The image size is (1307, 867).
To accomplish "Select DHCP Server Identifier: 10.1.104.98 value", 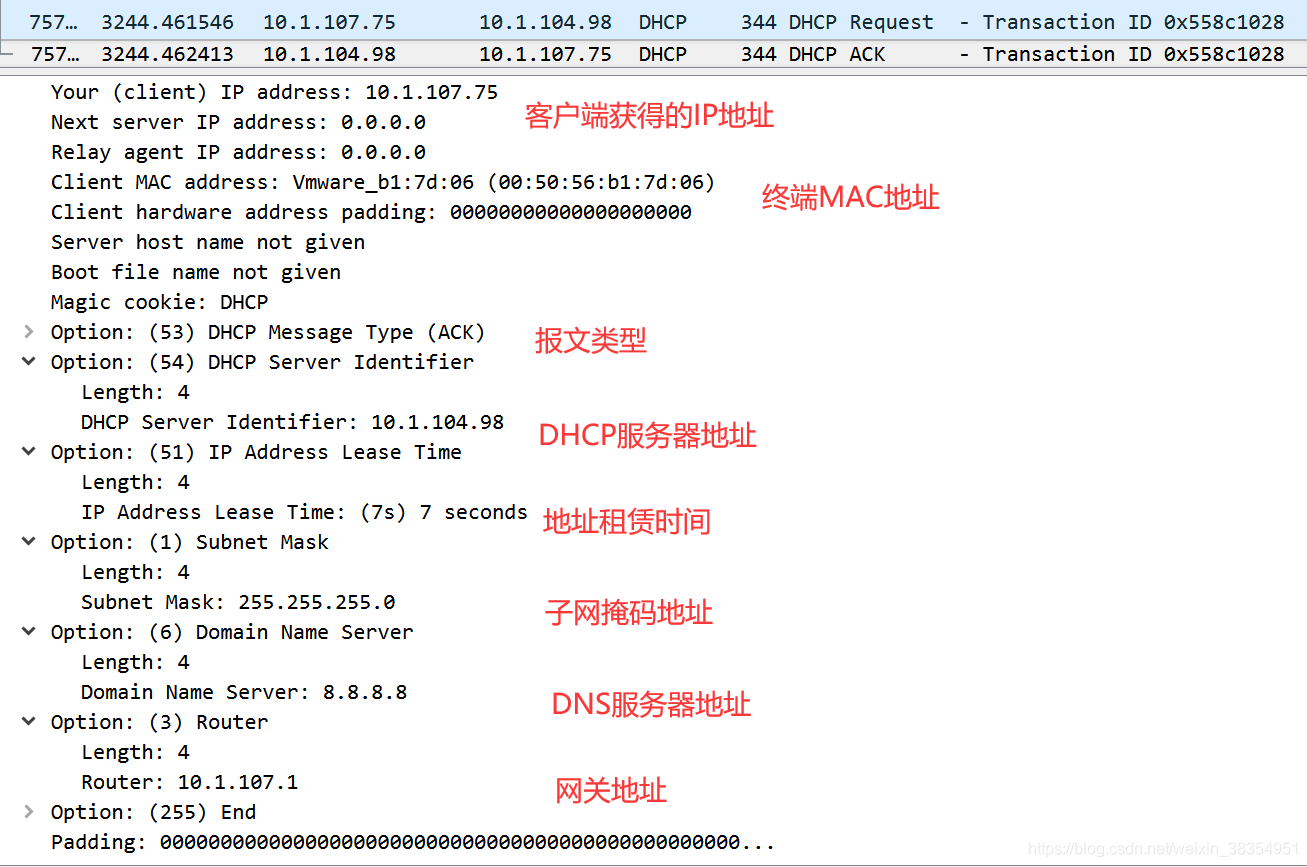I will (x=293, y=422).
